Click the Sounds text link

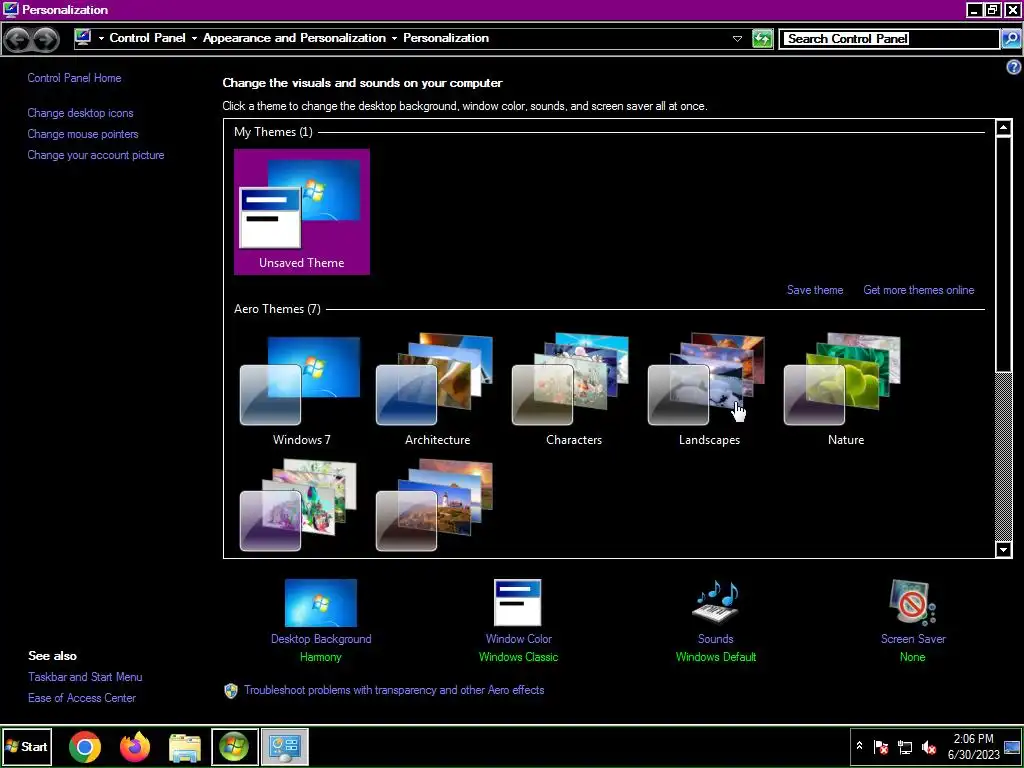coord(716,639)
